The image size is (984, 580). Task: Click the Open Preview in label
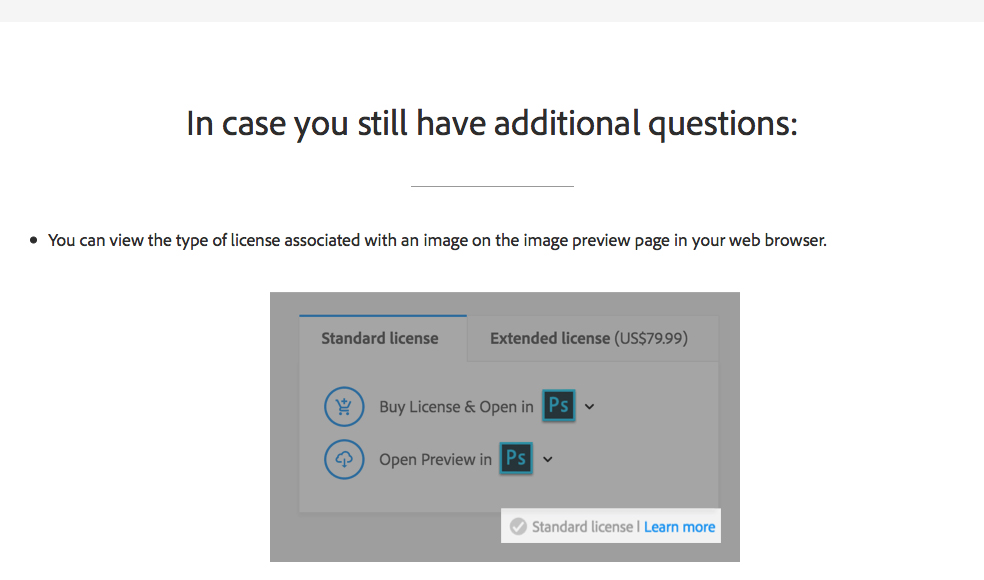(x=436, y=459)
